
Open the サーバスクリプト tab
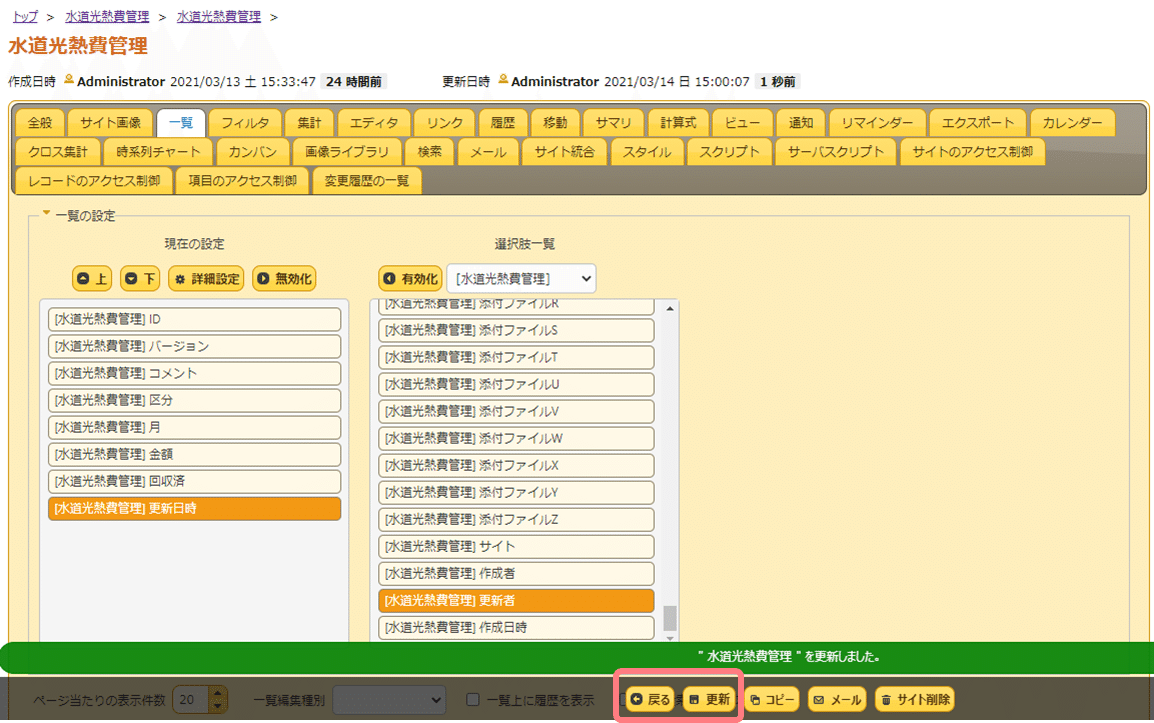click(838, 152)
